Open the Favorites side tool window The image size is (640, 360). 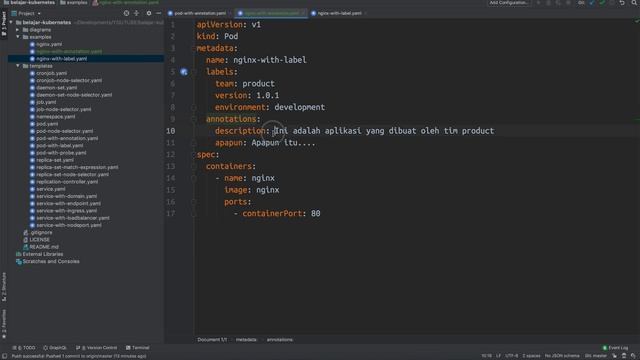4,324
